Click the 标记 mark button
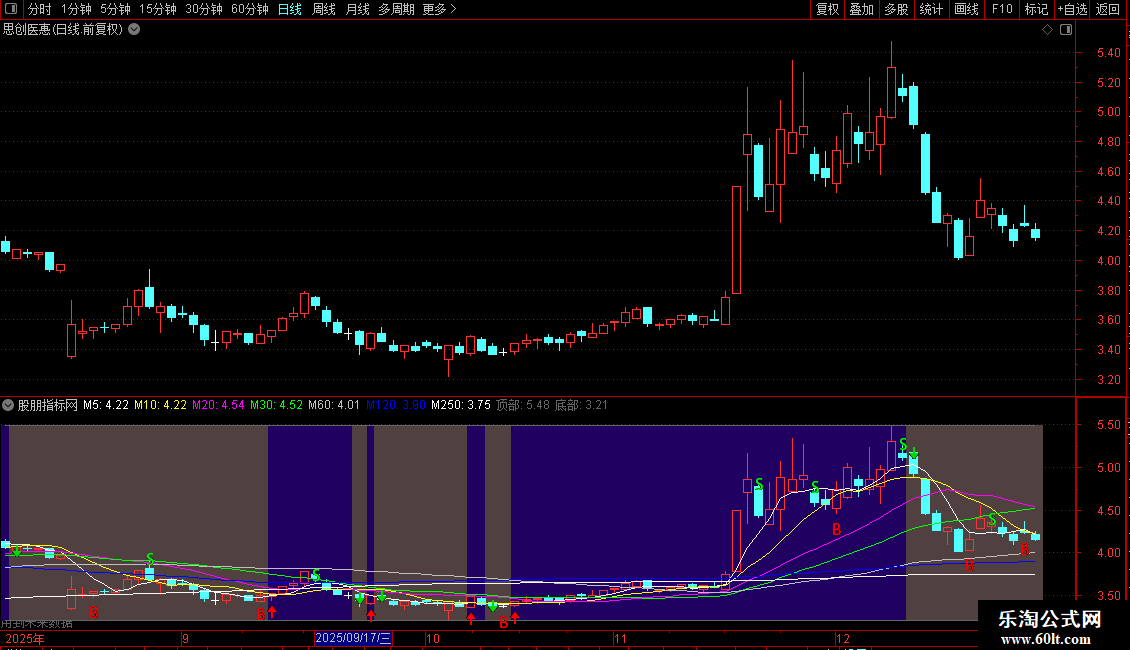This screenshot has width=1130, height=650. [x=1036, y=9]
